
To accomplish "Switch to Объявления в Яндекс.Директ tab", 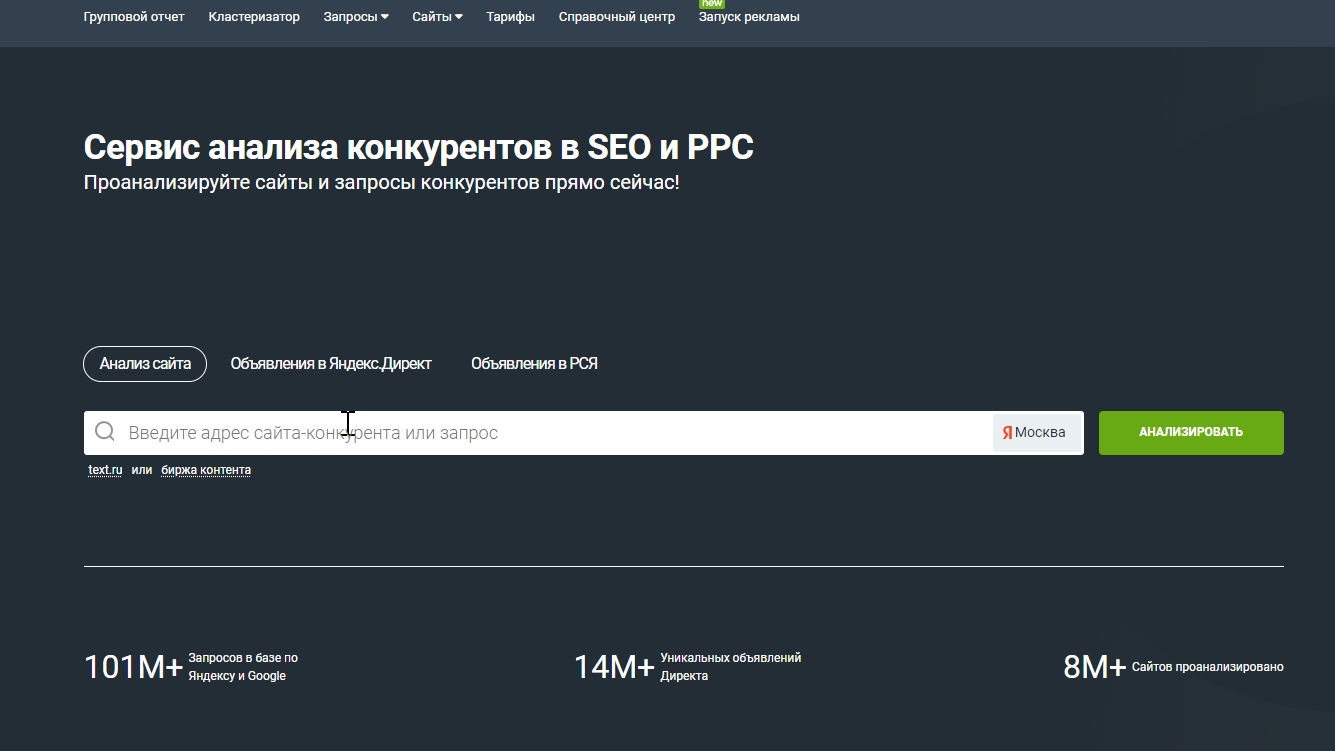I will pos(331,364).
